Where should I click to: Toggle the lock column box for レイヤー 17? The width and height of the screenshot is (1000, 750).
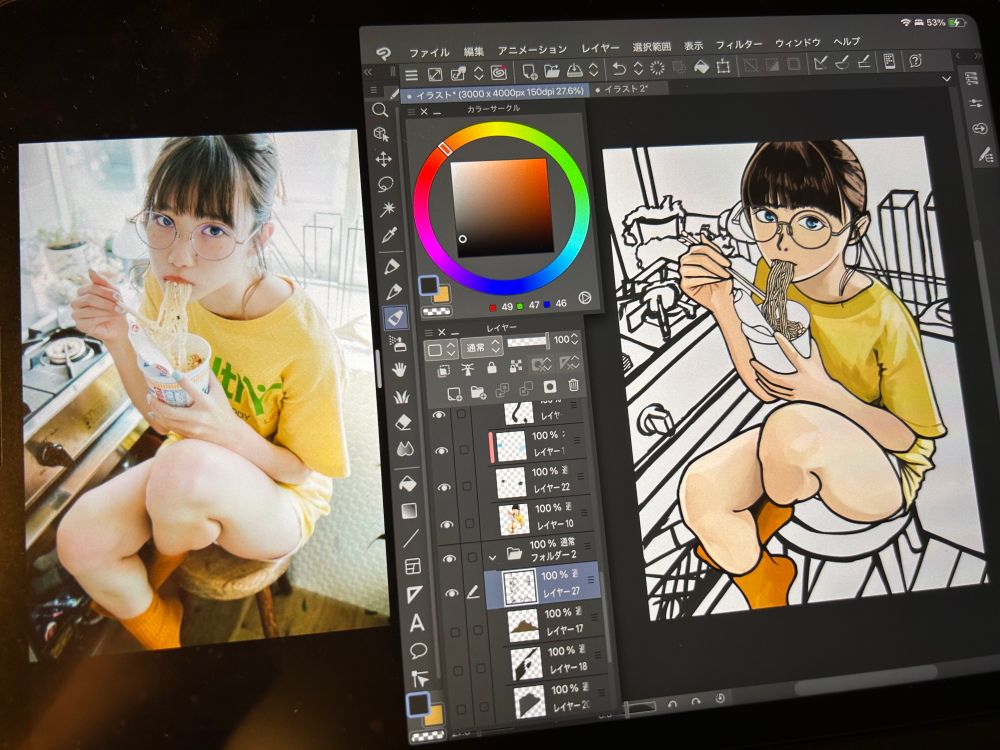pos(478,630)
